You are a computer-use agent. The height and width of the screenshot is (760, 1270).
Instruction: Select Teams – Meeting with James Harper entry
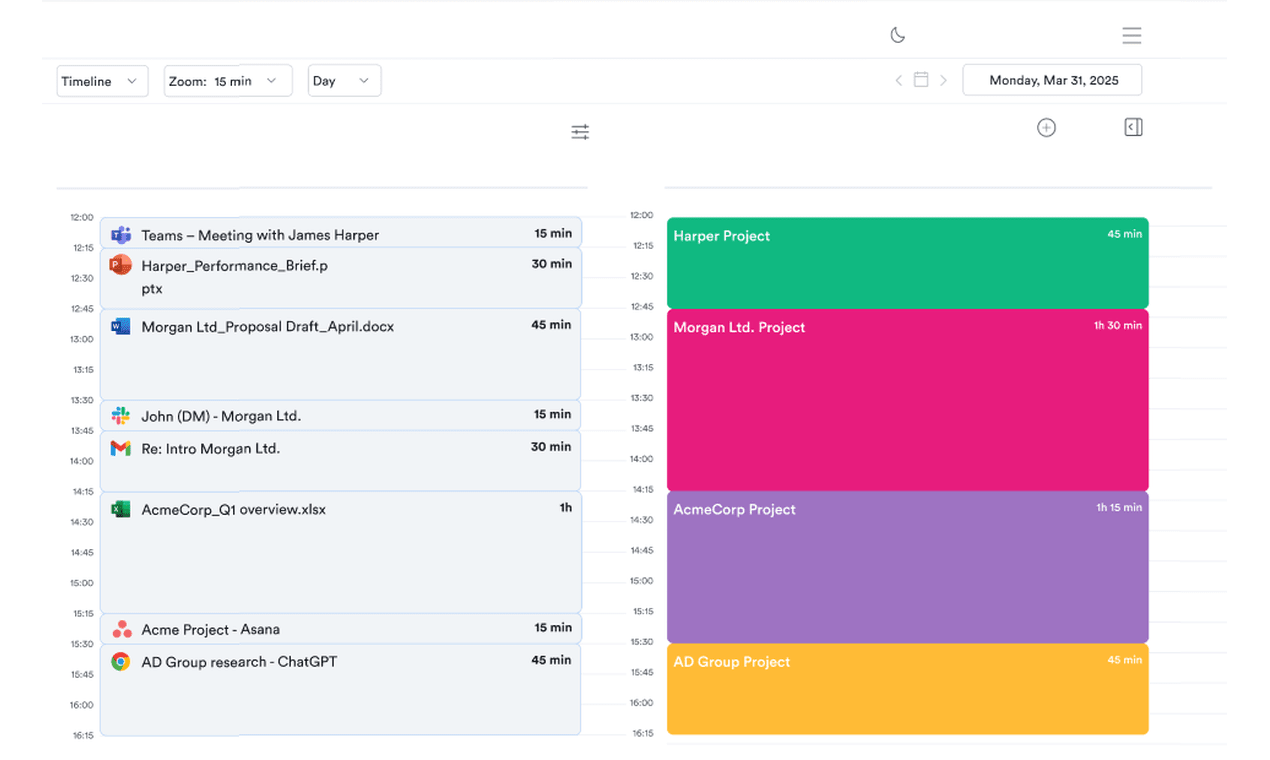coord(341,233)
